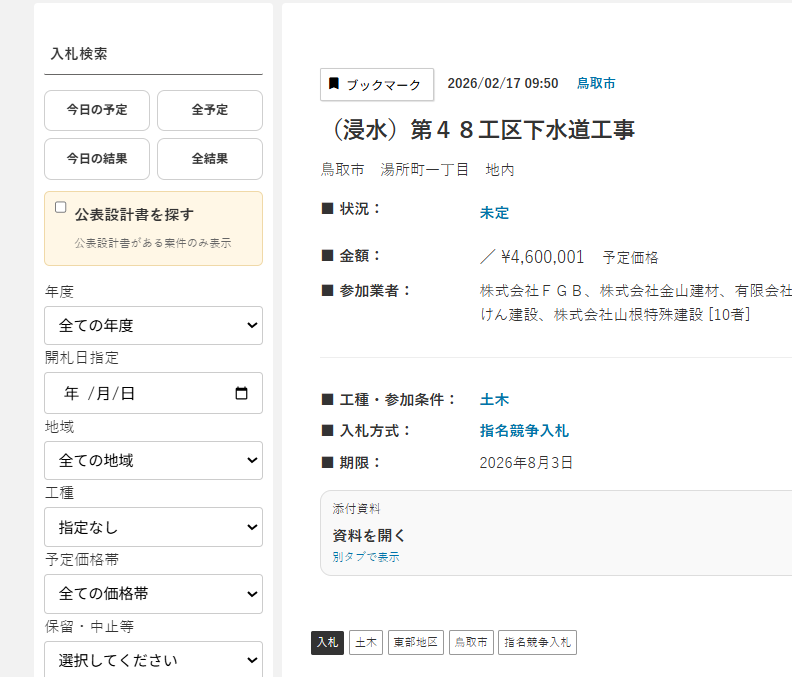792x677 pixels.
Task: Click the 土木 work type link
Action: 494,400
